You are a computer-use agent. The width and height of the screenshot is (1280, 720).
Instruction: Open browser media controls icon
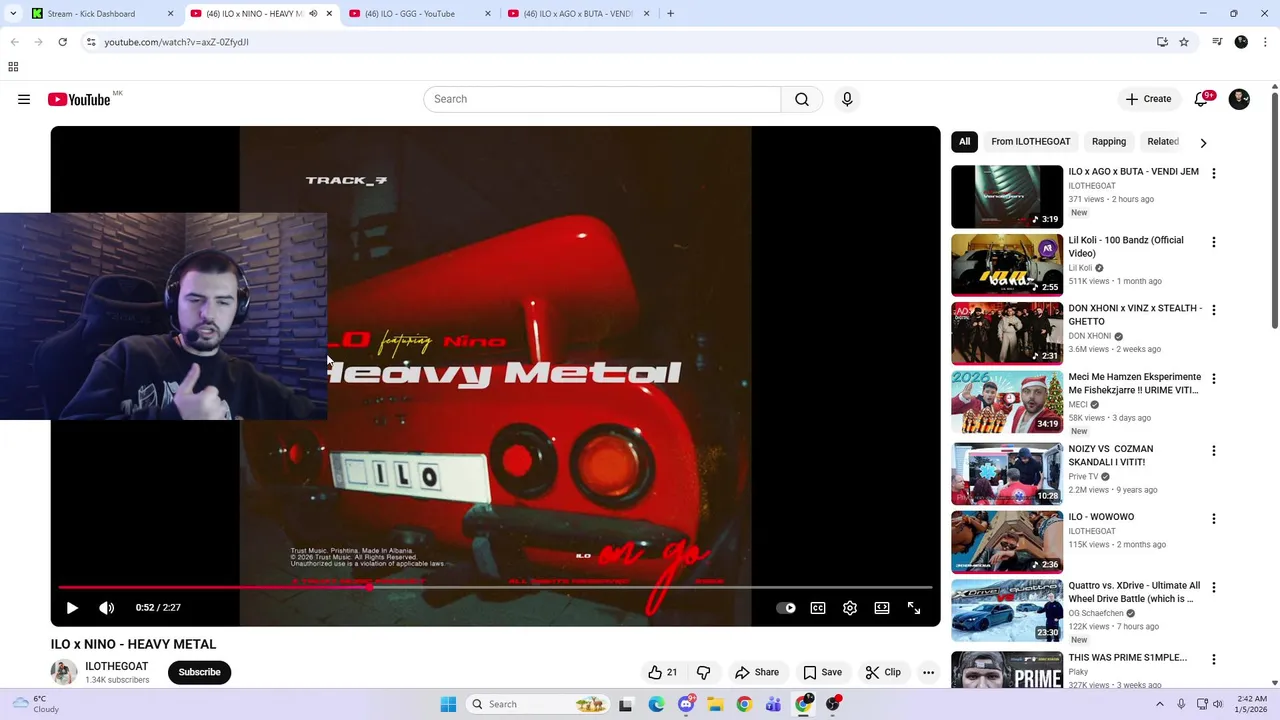click(1217, 42)
